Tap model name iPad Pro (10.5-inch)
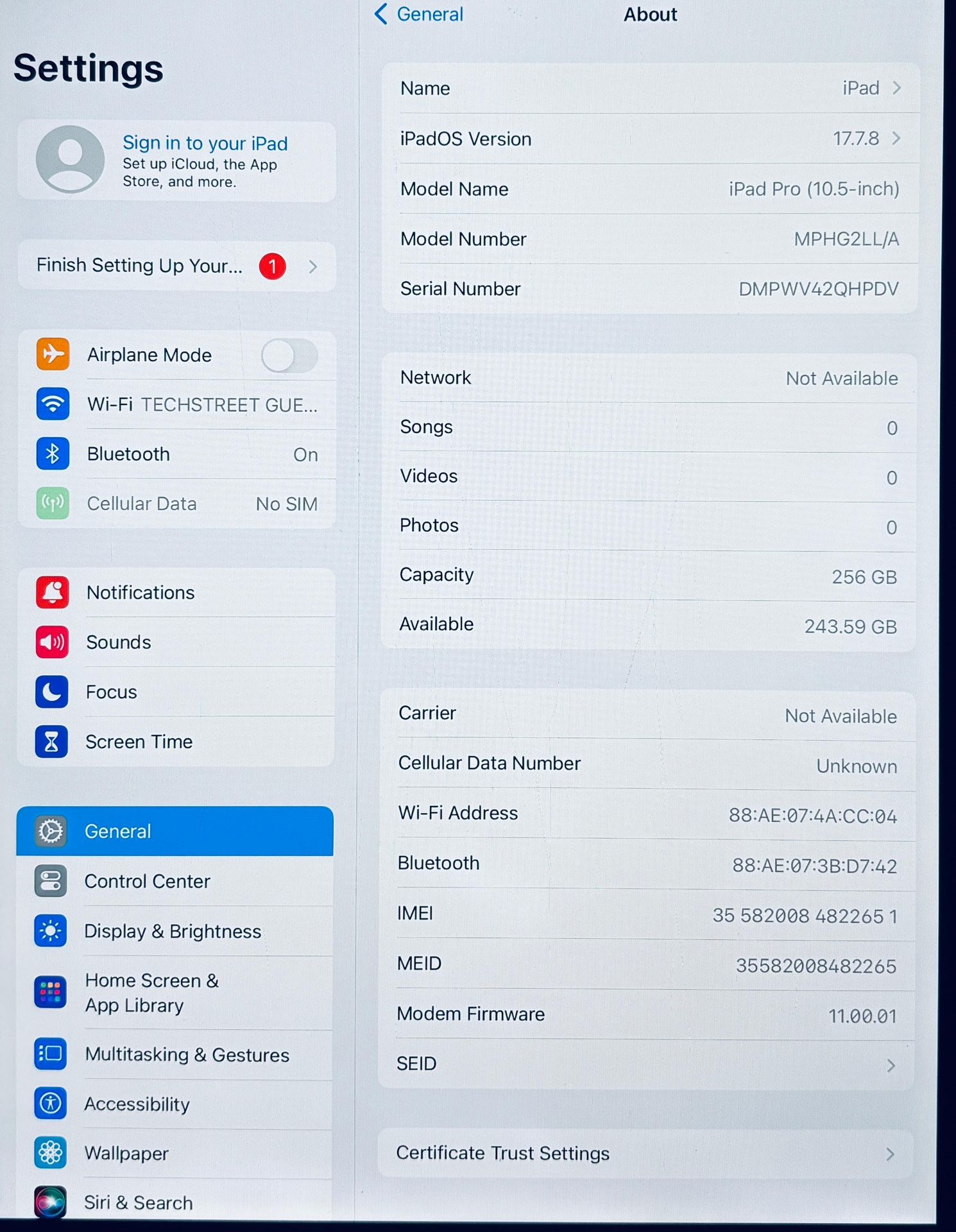Image resolution: width=956 pixels, height=1232 pixels. (814, 189)
